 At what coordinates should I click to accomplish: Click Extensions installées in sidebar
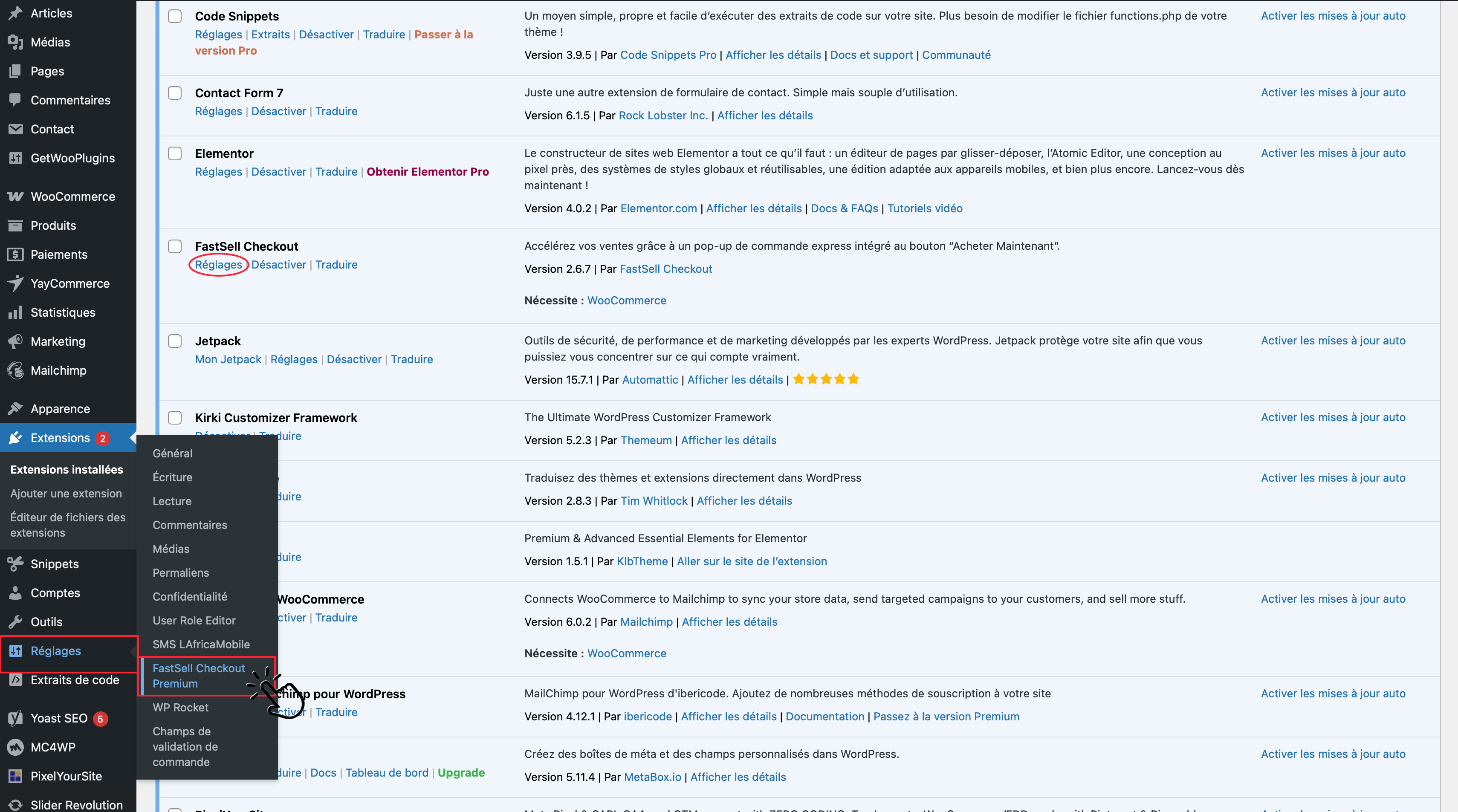pos(66,470)
